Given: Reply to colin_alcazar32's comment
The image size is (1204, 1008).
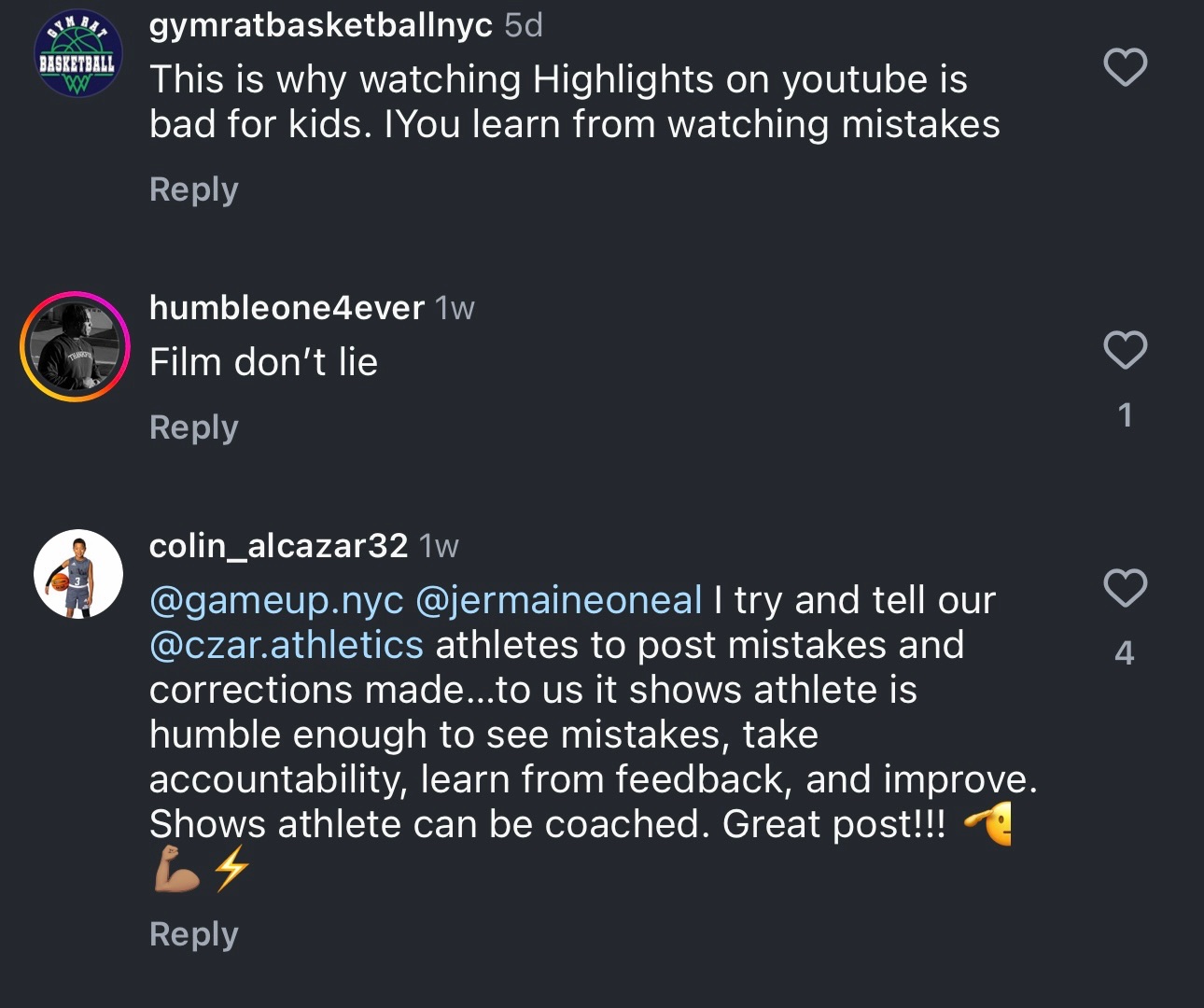Looking at the screenshot, I should 194,934.
